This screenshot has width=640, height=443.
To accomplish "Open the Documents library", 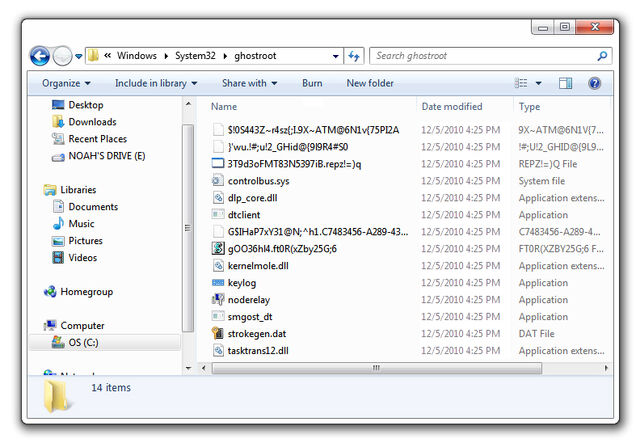I will point(85,207).
